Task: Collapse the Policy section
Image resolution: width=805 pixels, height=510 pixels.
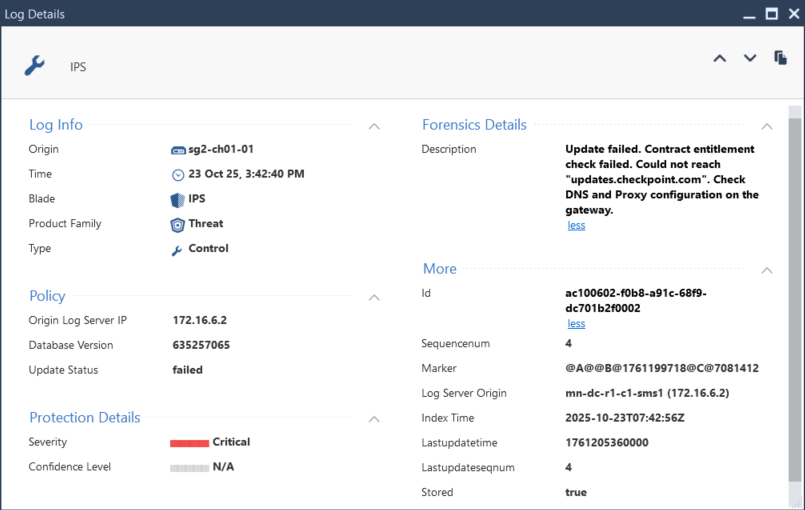Action: pos(374,297)
